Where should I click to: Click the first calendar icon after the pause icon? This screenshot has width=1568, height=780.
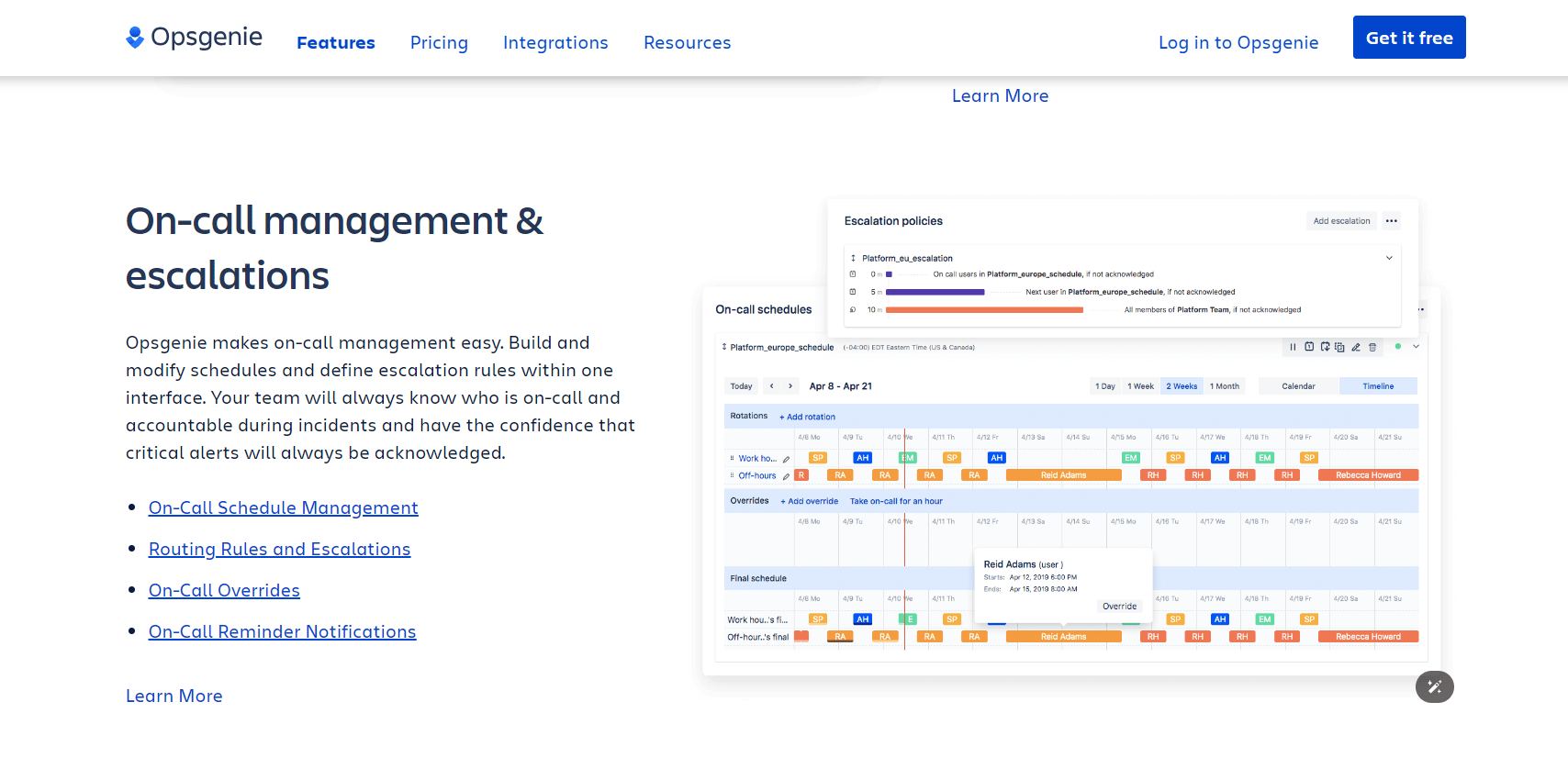[x=1309, y=347]
